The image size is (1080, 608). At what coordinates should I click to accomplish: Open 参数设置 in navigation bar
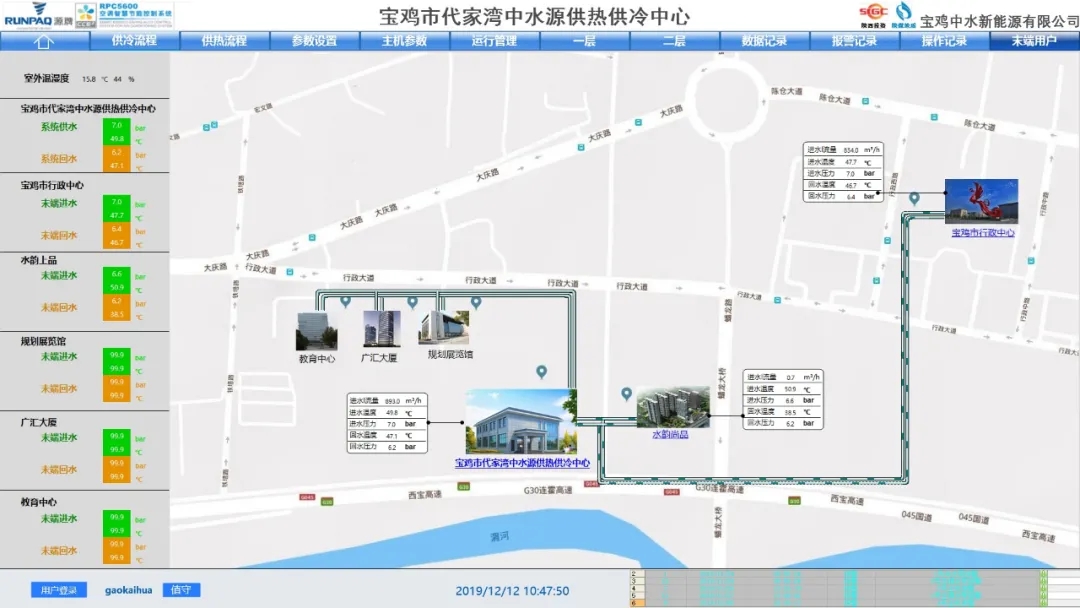pyautogui.click(x=314, y=41)
